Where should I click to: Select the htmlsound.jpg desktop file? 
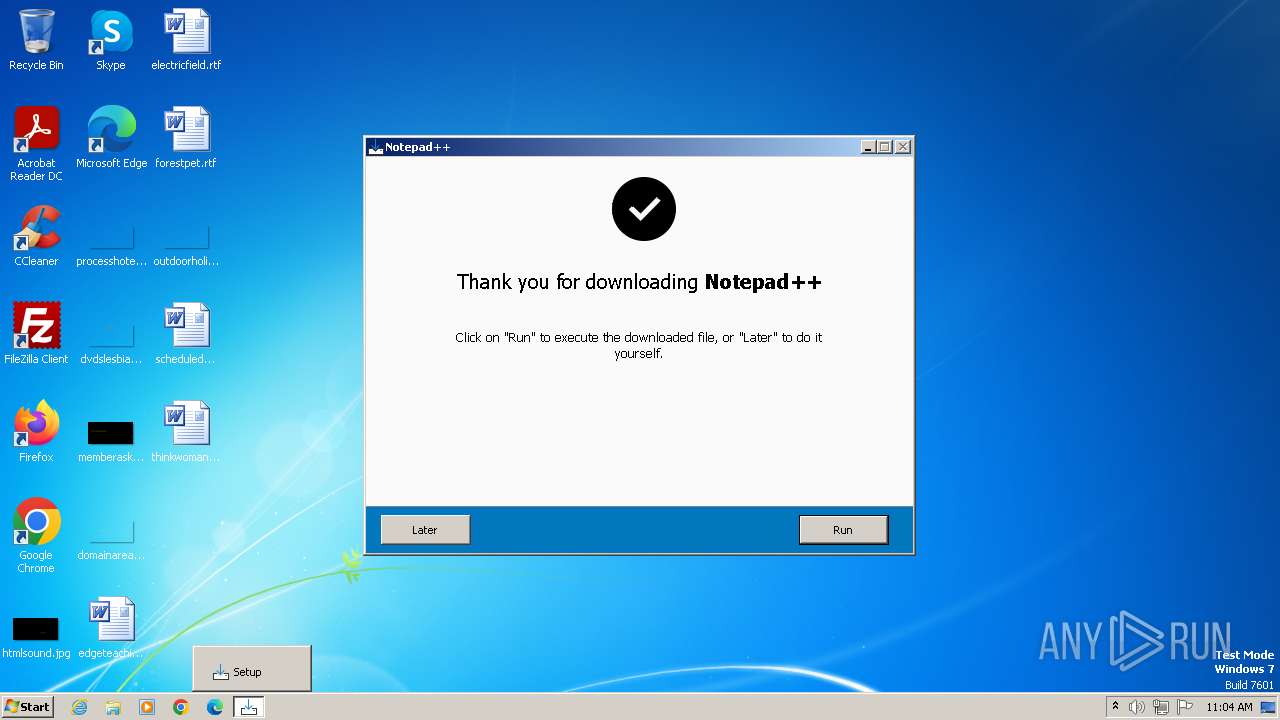(x=36, y=636)
